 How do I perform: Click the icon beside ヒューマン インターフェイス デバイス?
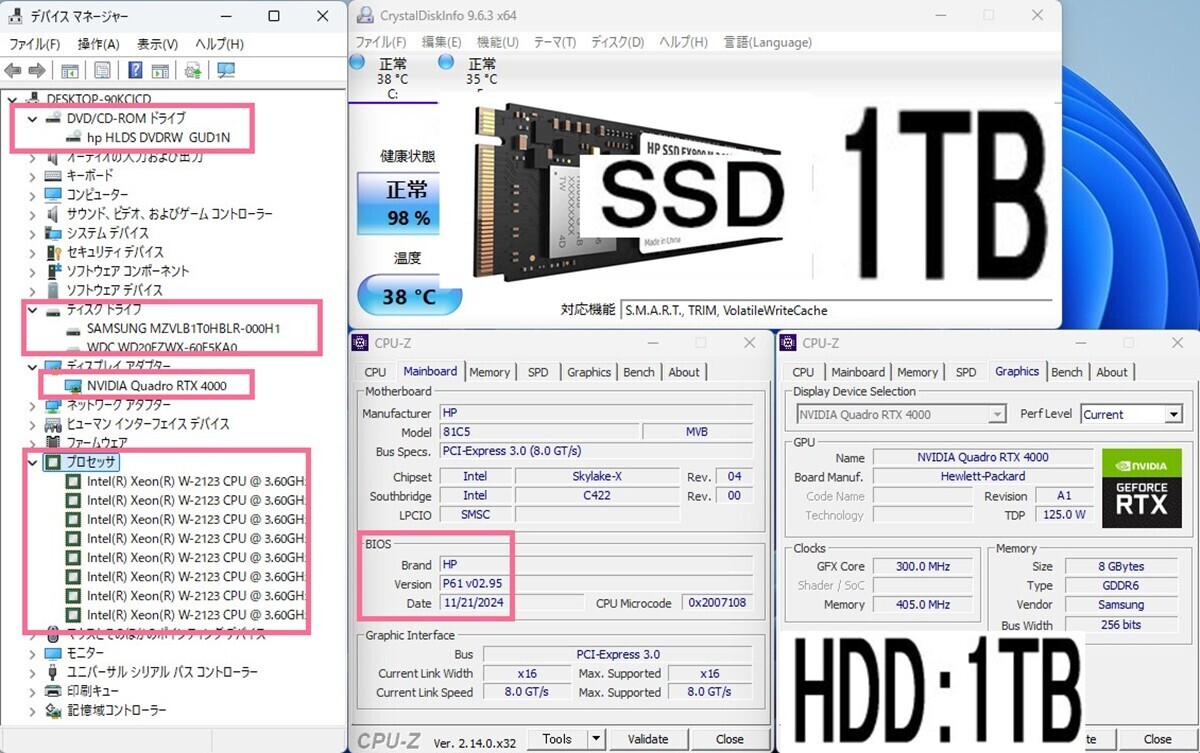pos(54,424)
